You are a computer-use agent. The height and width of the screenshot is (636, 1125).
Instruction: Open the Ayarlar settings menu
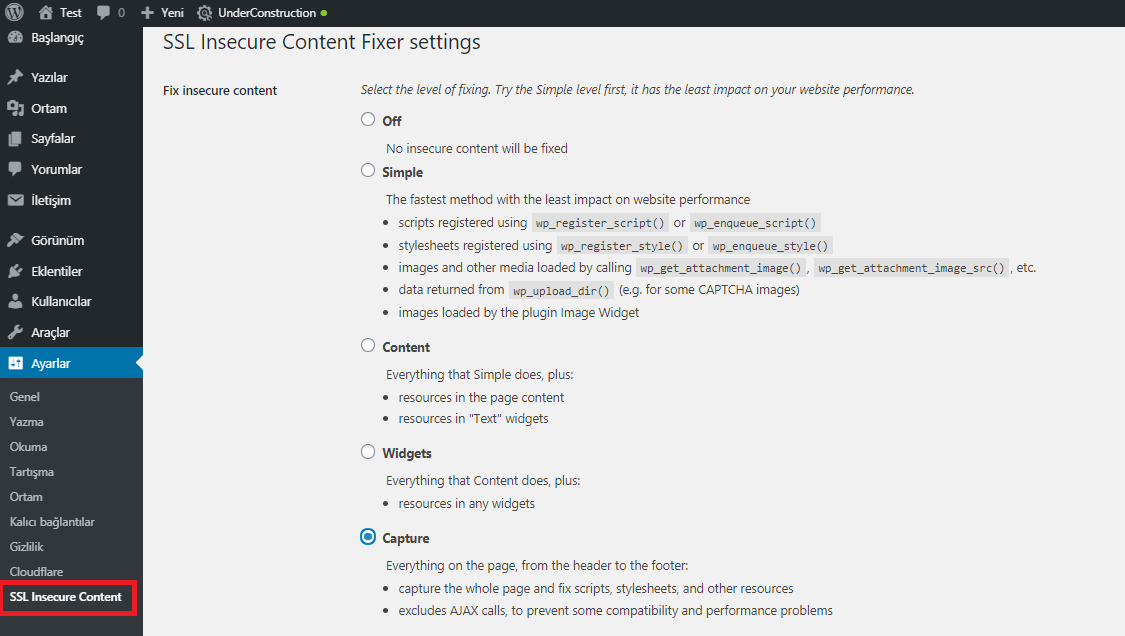(x=71, y=363)
